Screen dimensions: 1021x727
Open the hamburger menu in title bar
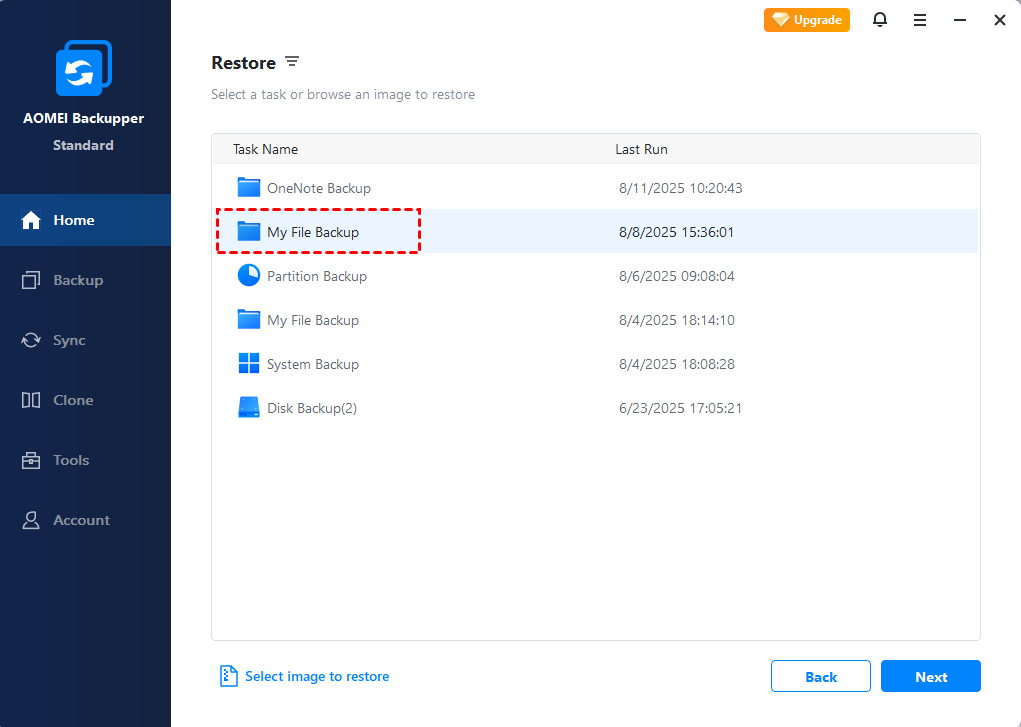point(920,20)
